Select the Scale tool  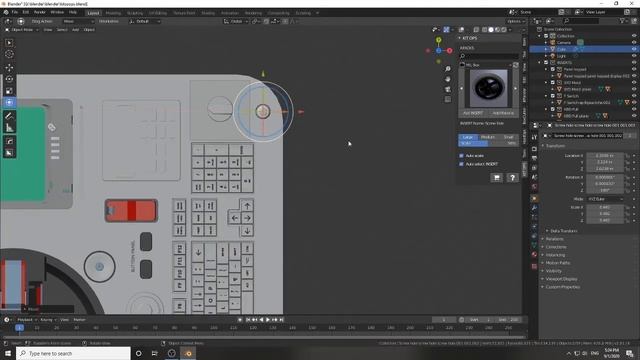click(9, 91)
